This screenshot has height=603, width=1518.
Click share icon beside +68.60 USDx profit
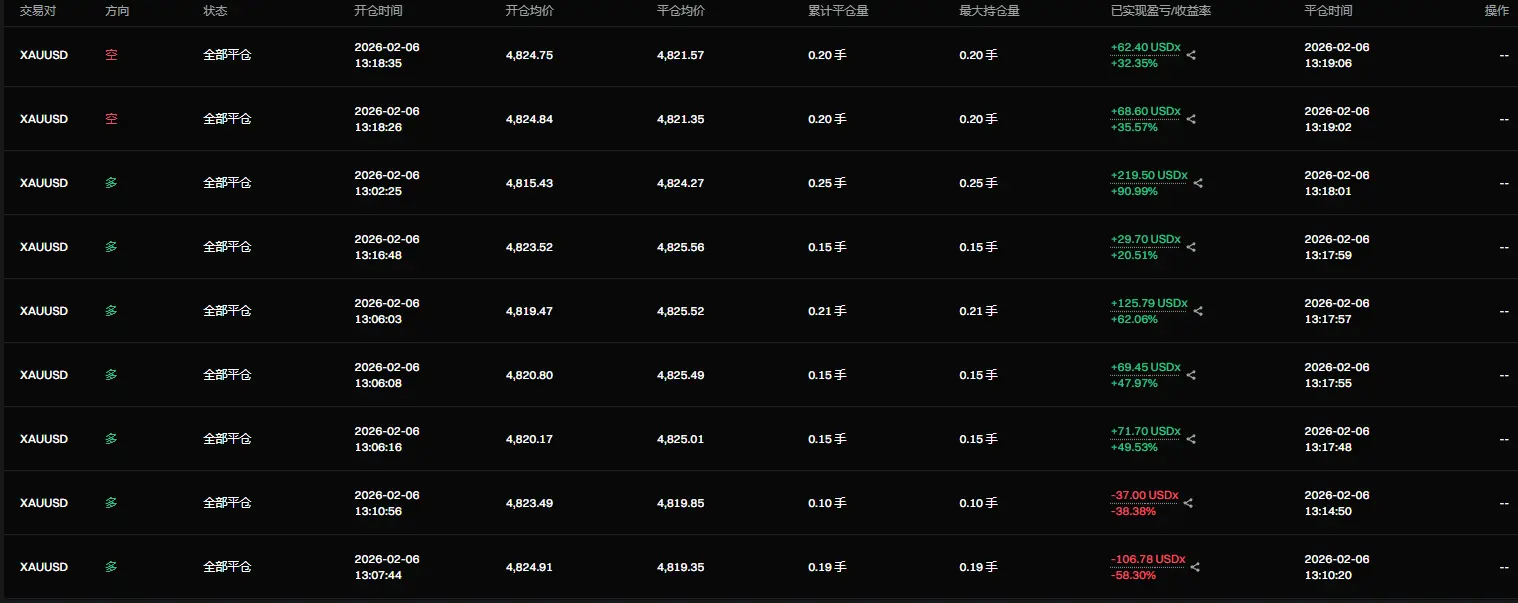(x=1191, y=119)
